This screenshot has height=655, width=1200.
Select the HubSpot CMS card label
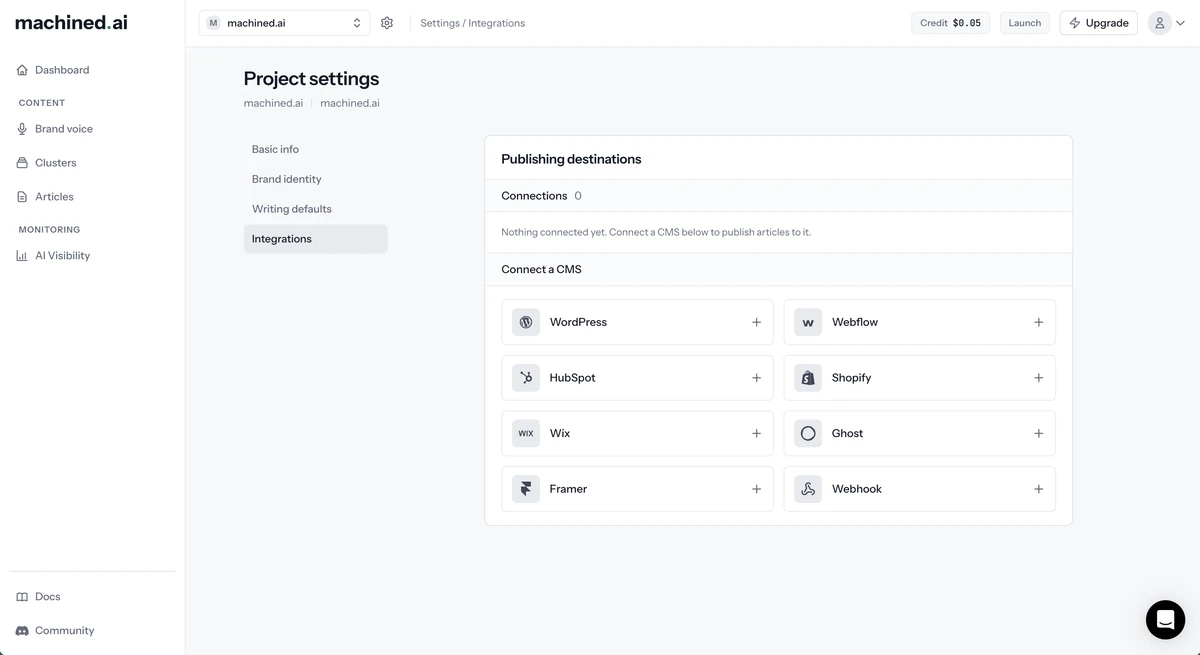coord(572,378)
